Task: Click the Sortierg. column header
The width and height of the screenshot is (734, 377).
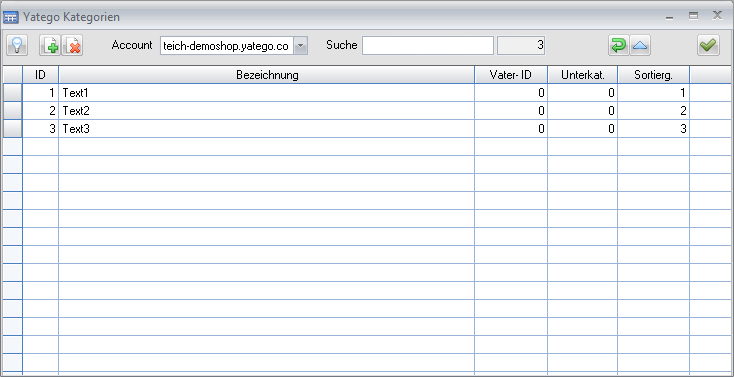Action: 653,75
